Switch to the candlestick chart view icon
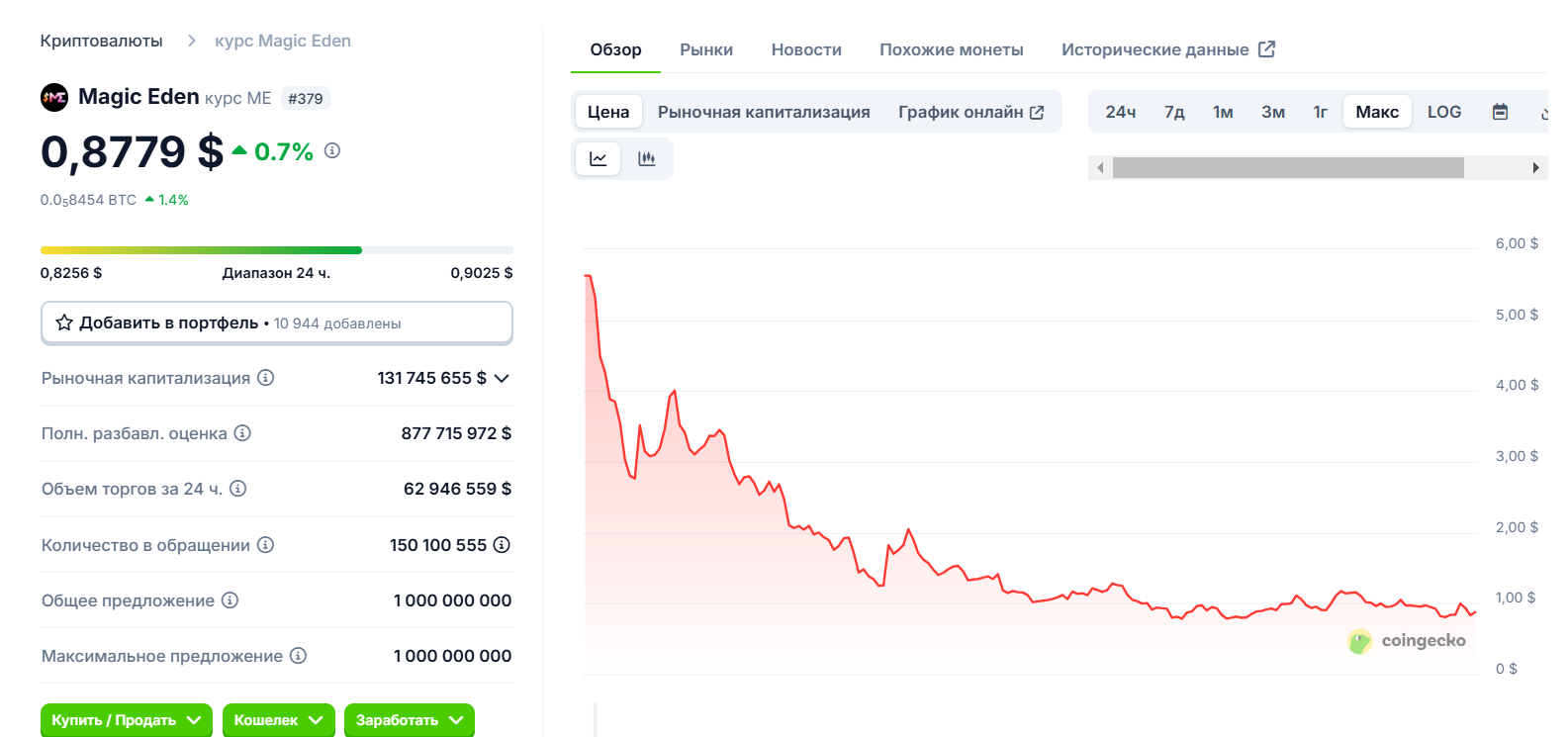 click(647, 158)
